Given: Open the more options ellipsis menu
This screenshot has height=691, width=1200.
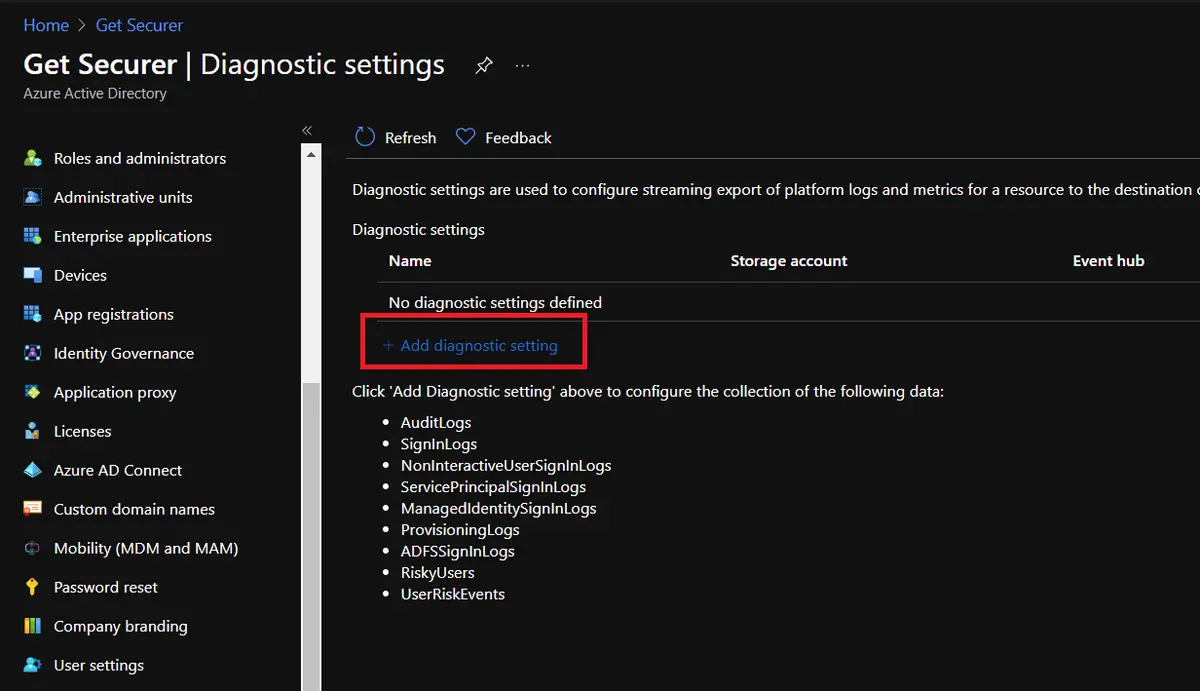Looking at the screenshot, I should tap(522, 66).
